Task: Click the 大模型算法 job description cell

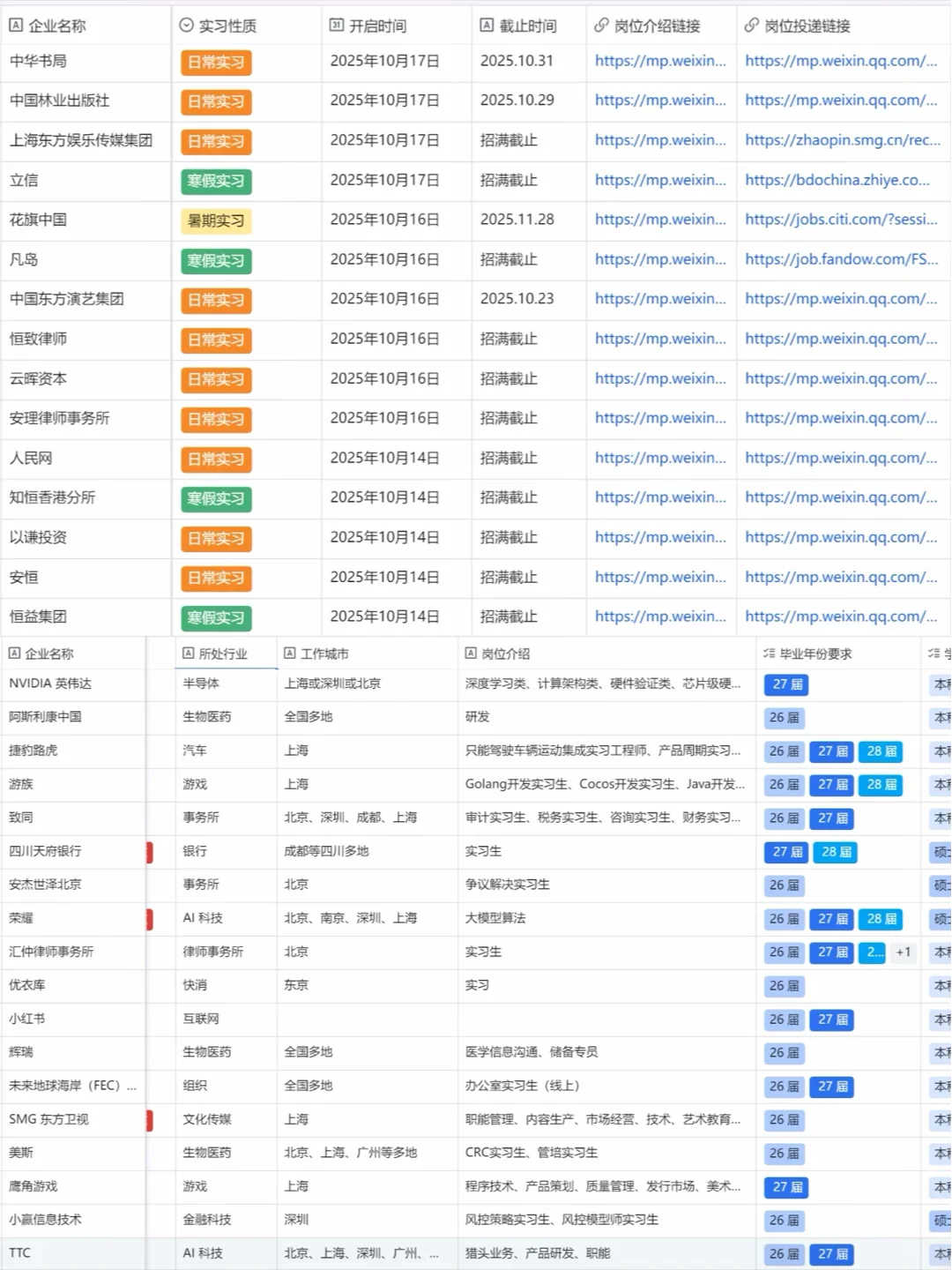Action: [607, 918]
